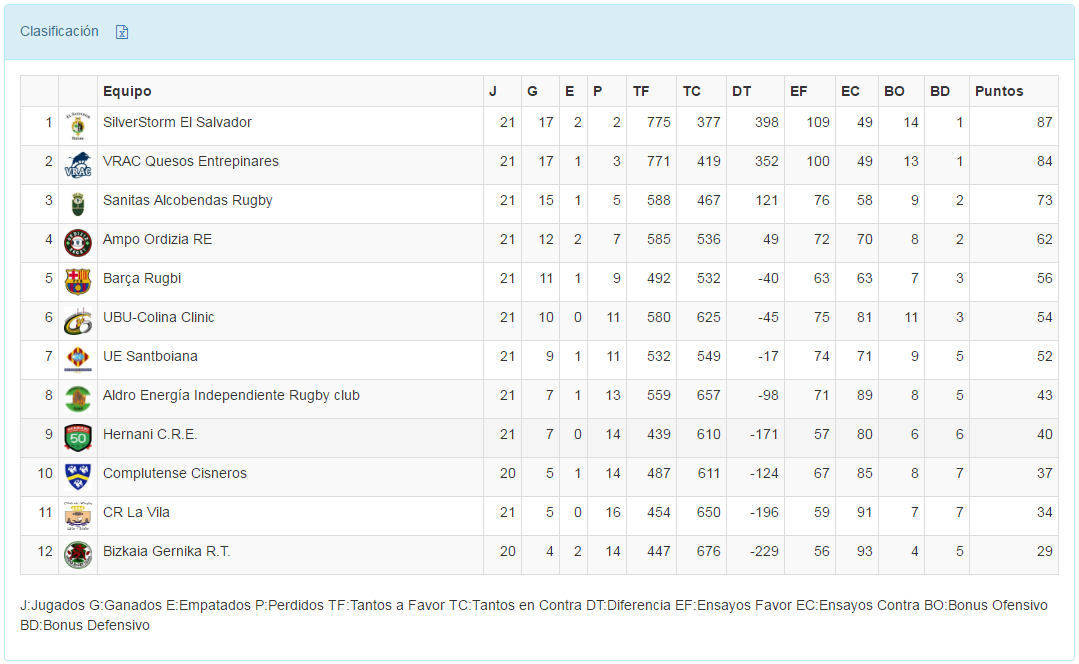The width and height of the screenshot is (1079, 664).
Task: Click the DT column header
Action: [x=741, y=91]
